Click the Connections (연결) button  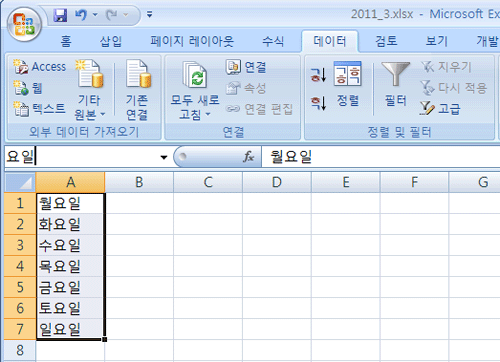pyautogui.click(x=246, y=67)
